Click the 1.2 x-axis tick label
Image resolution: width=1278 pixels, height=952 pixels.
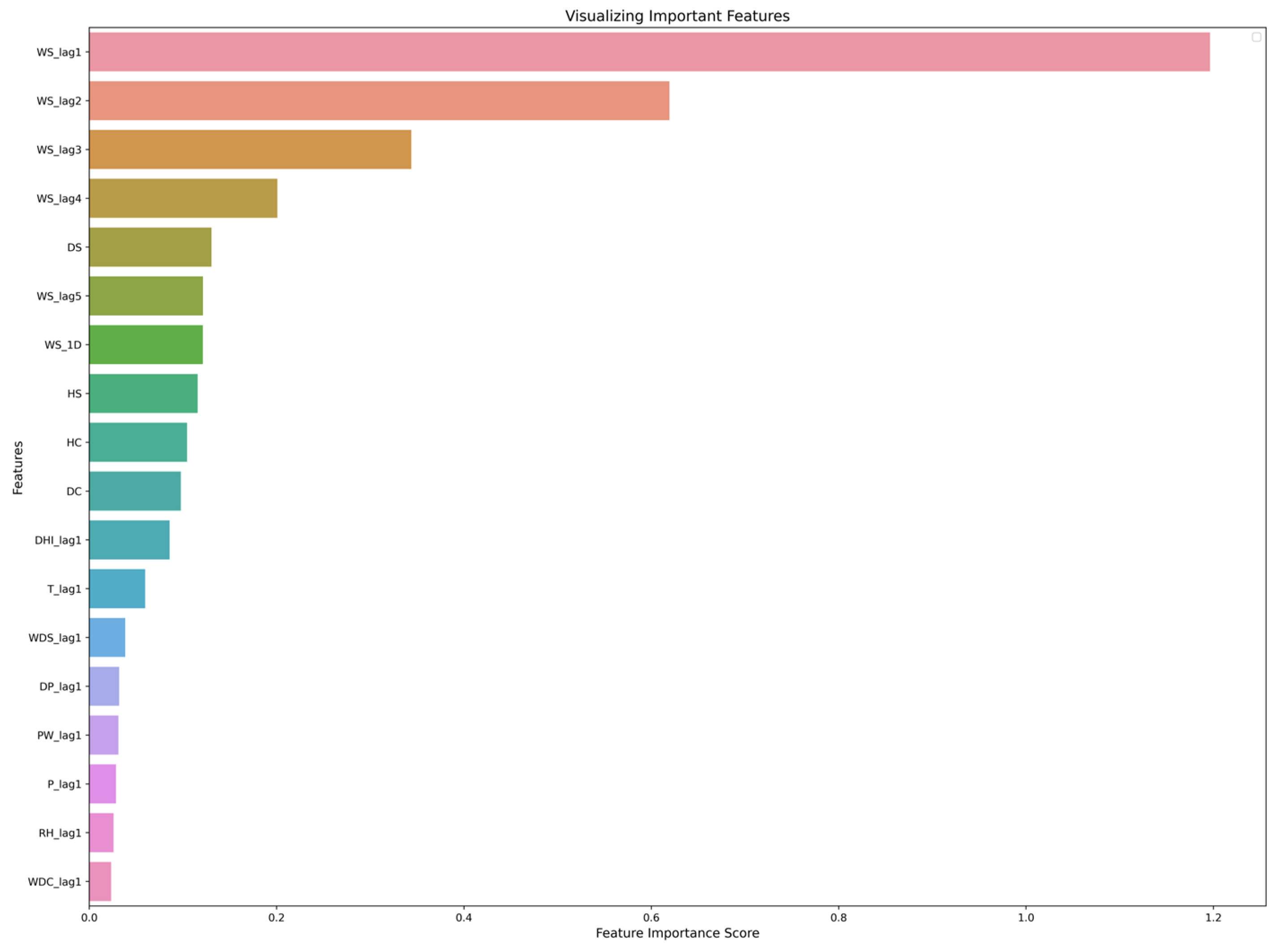(x=1213, y=917)
